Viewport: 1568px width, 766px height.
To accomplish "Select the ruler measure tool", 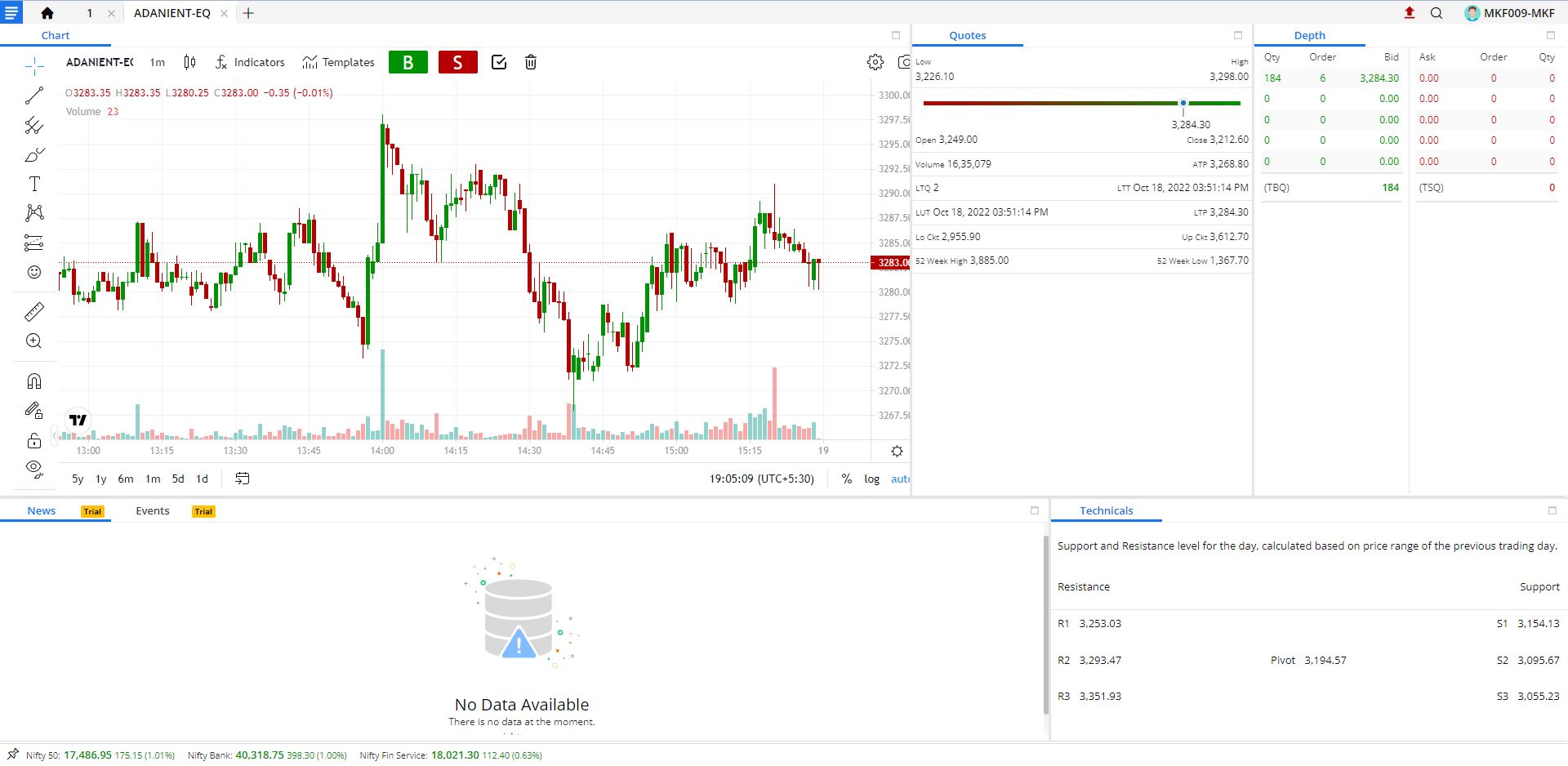I will pos(34,311).
